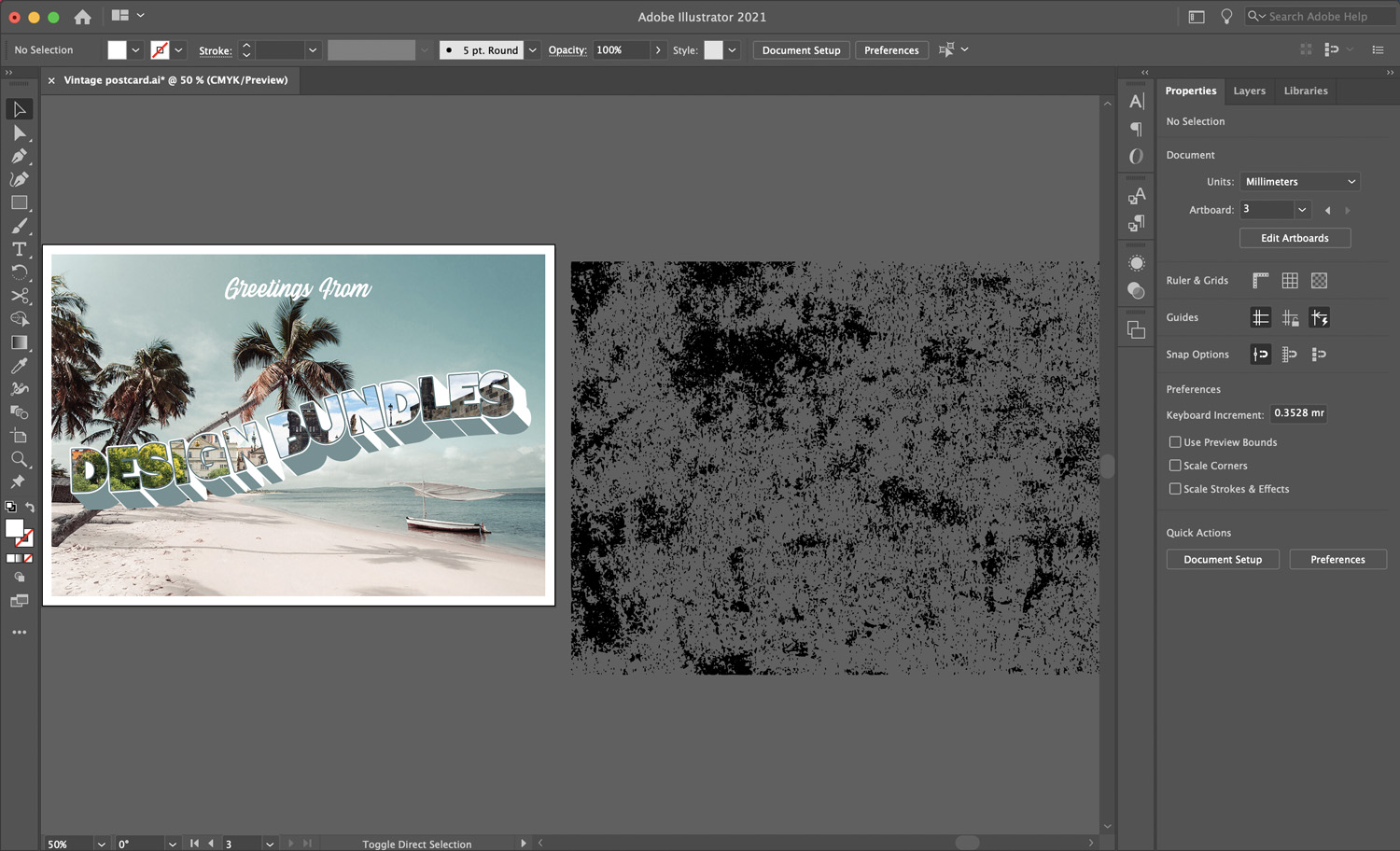Toggle Snap to Point option
This screenshot has height=851, width=1400.
point(1261,354)
